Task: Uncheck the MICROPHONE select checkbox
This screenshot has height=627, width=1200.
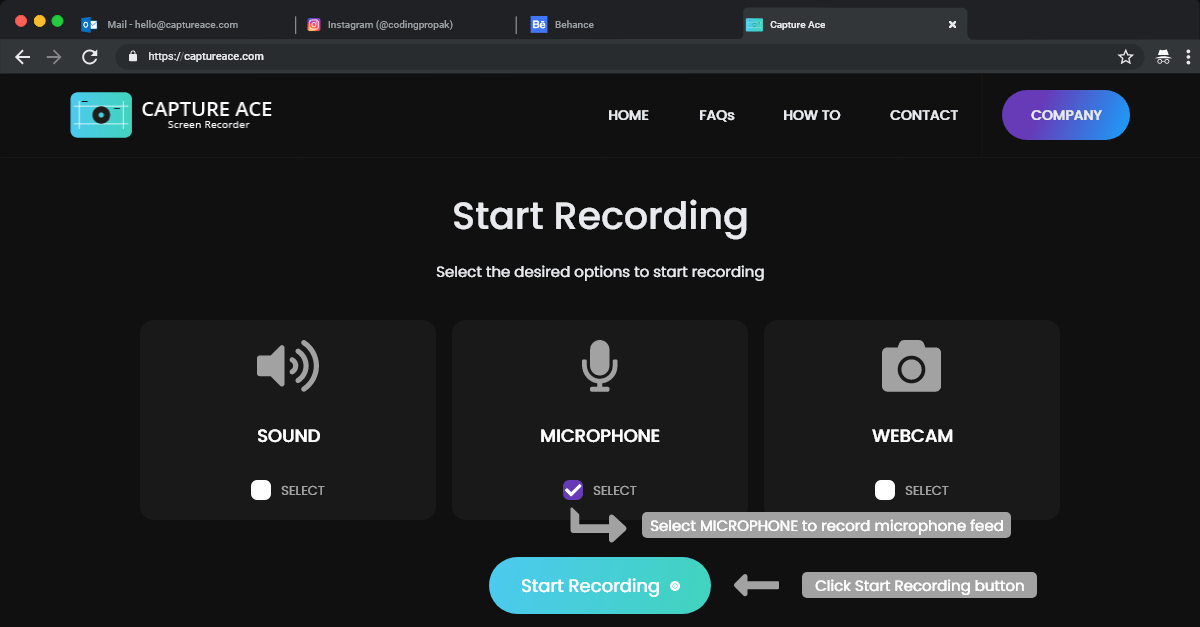Action: (x=573, y=490)
